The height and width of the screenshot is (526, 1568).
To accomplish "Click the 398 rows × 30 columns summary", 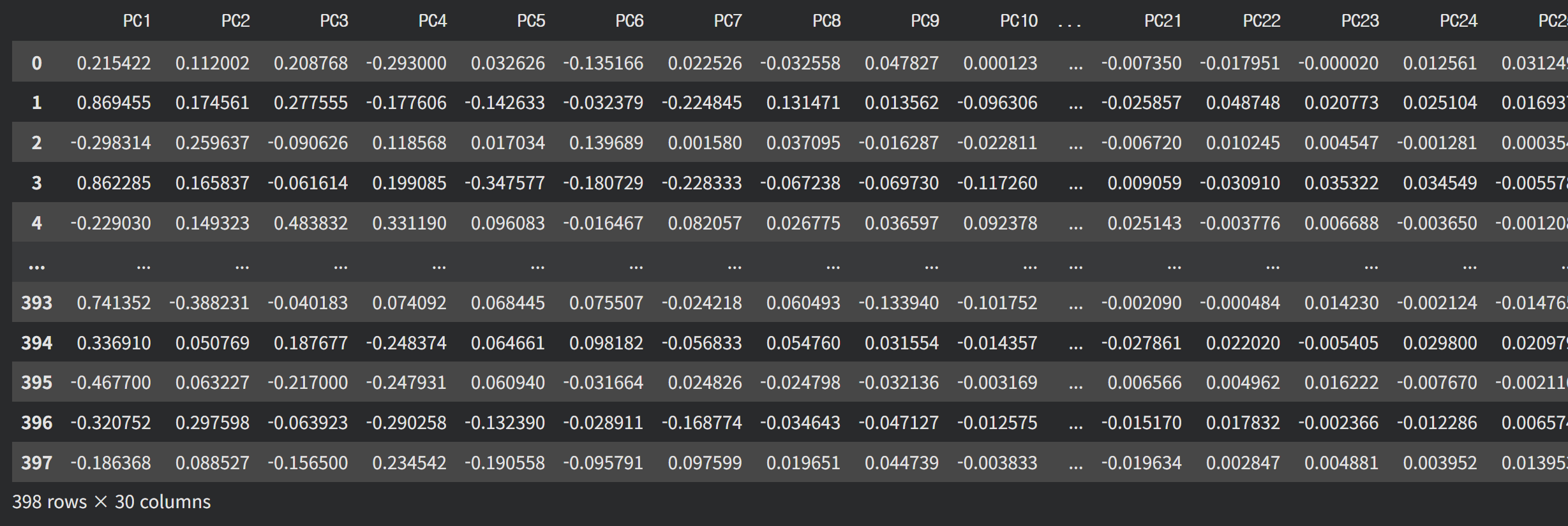I will coord(111,502).
